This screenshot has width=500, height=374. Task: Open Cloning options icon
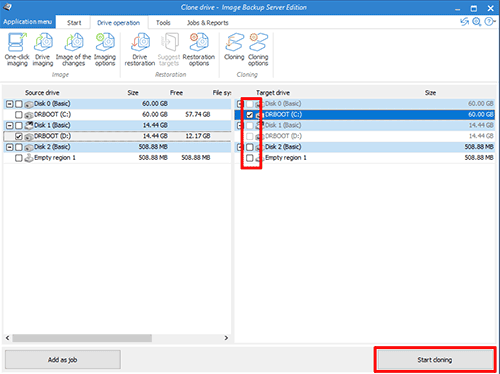[258, 49]
